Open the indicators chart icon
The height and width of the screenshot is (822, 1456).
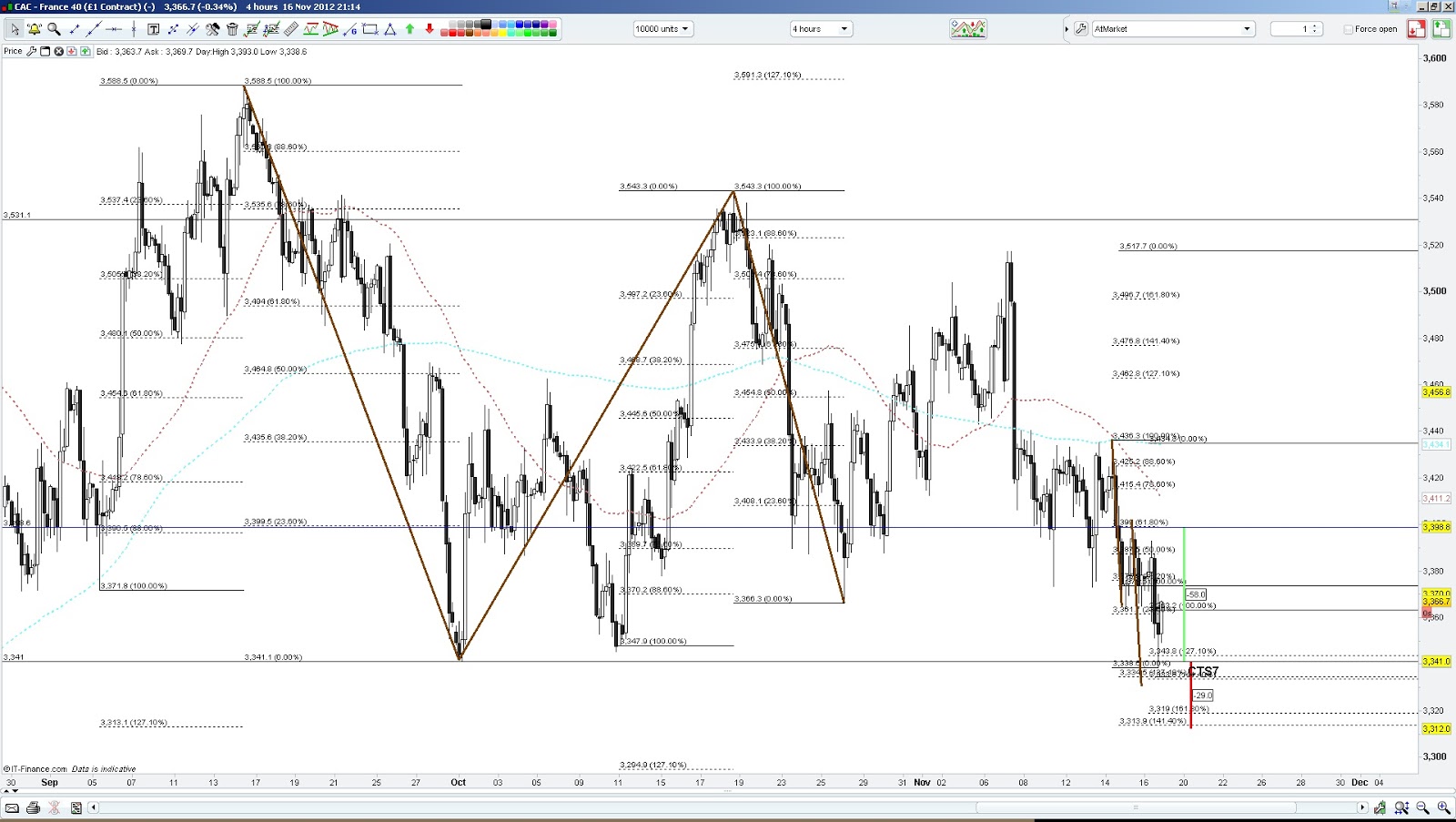(968, 29)
